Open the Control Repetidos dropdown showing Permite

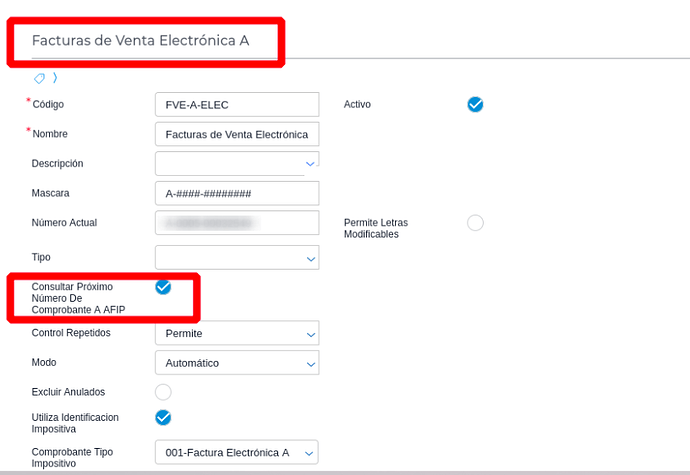237,333
